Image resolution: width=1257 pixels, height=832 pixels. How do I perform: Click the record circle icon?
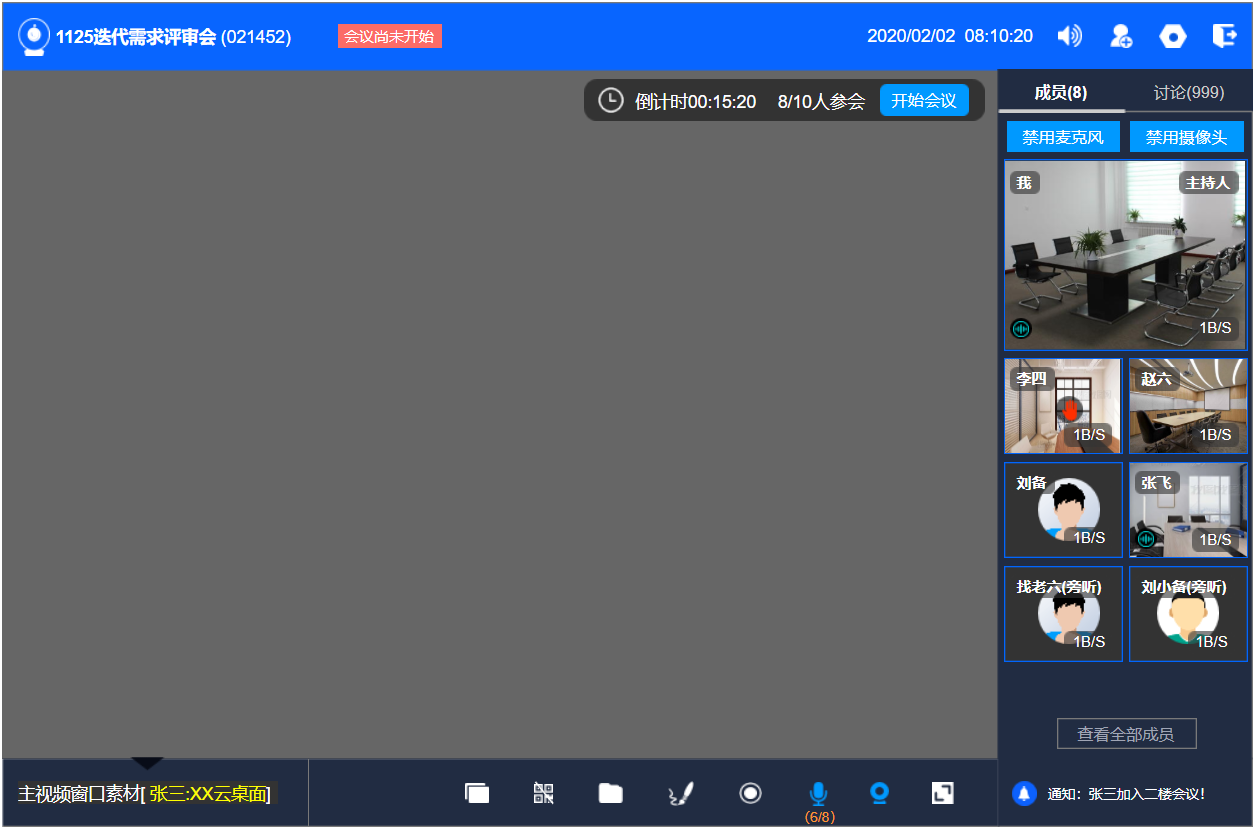750,793
